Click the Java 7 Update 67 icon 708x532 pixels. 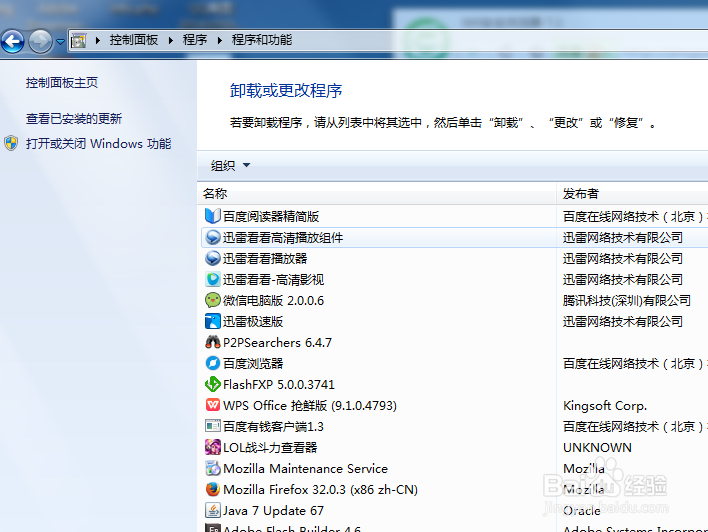tap(213, 510)
